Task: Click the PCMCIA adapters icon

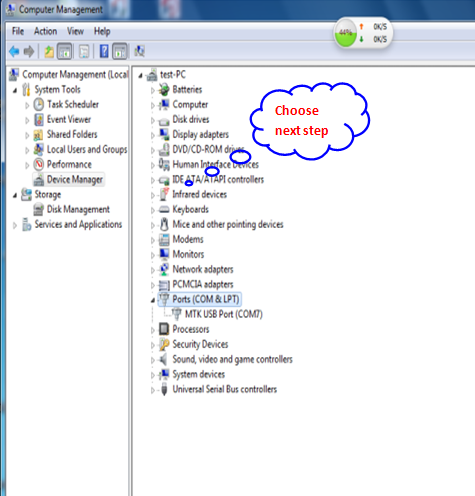Action: click(x=164, y=284)
